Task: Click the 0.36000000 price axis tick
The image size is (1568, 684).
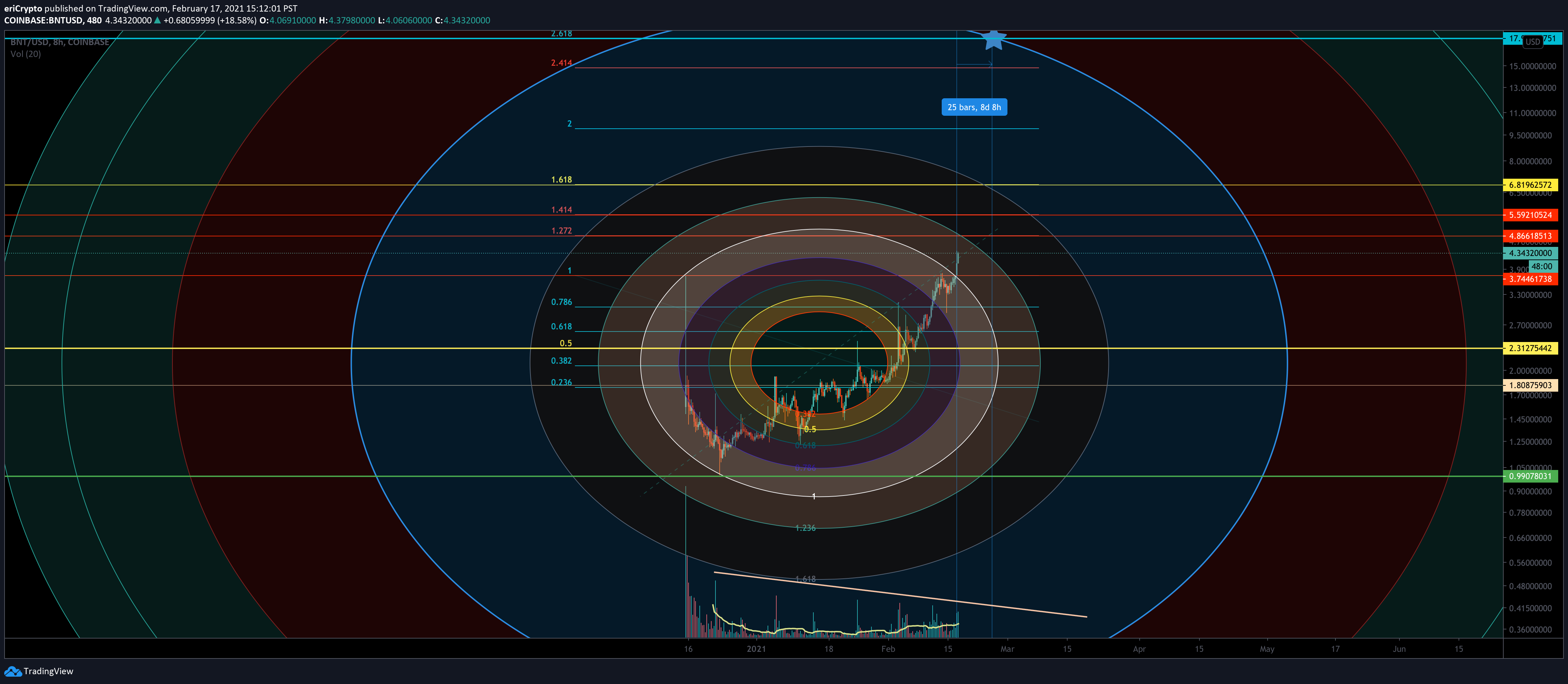Action: click(1530, 630)
